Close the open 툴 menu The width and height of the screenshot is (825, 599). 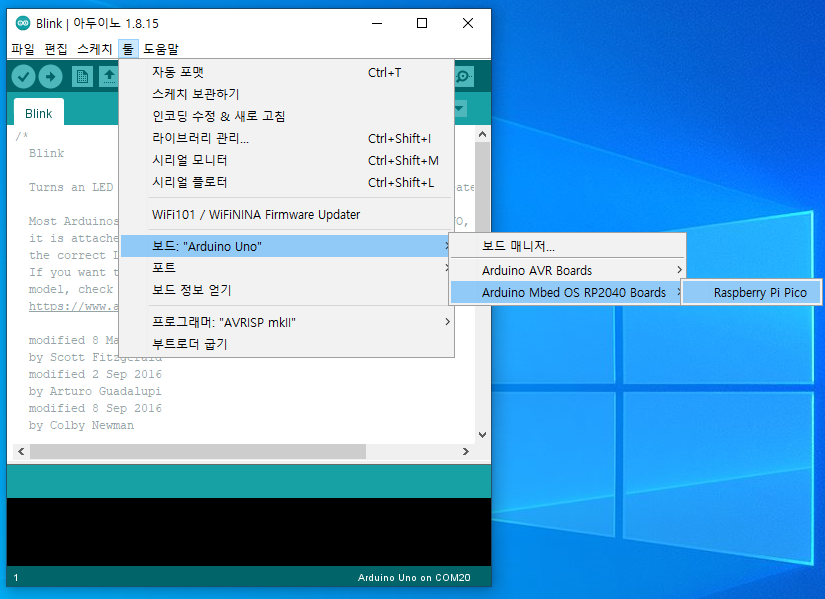point(128,49)
